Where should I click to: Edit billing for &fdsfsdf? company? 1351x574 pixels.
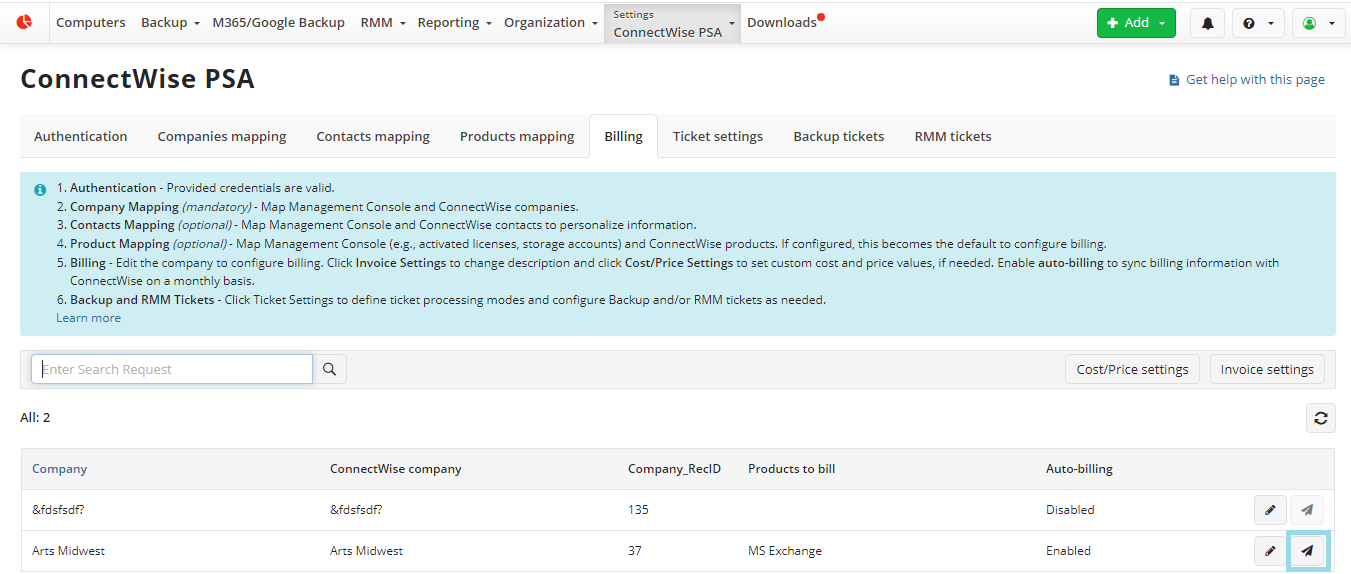[1270, 510]
